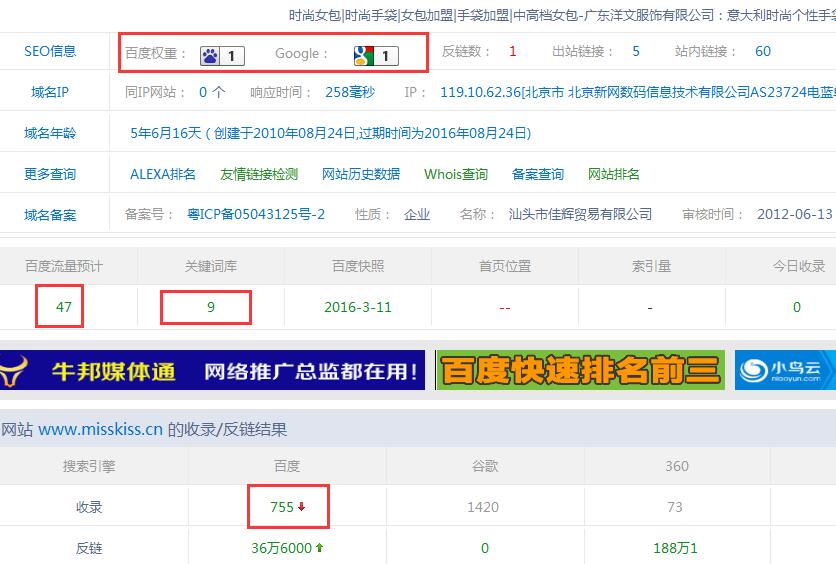Open the Baidu snapshot date 2016-3-11
The image size is (836, 564).
click(x=358, y=307)
